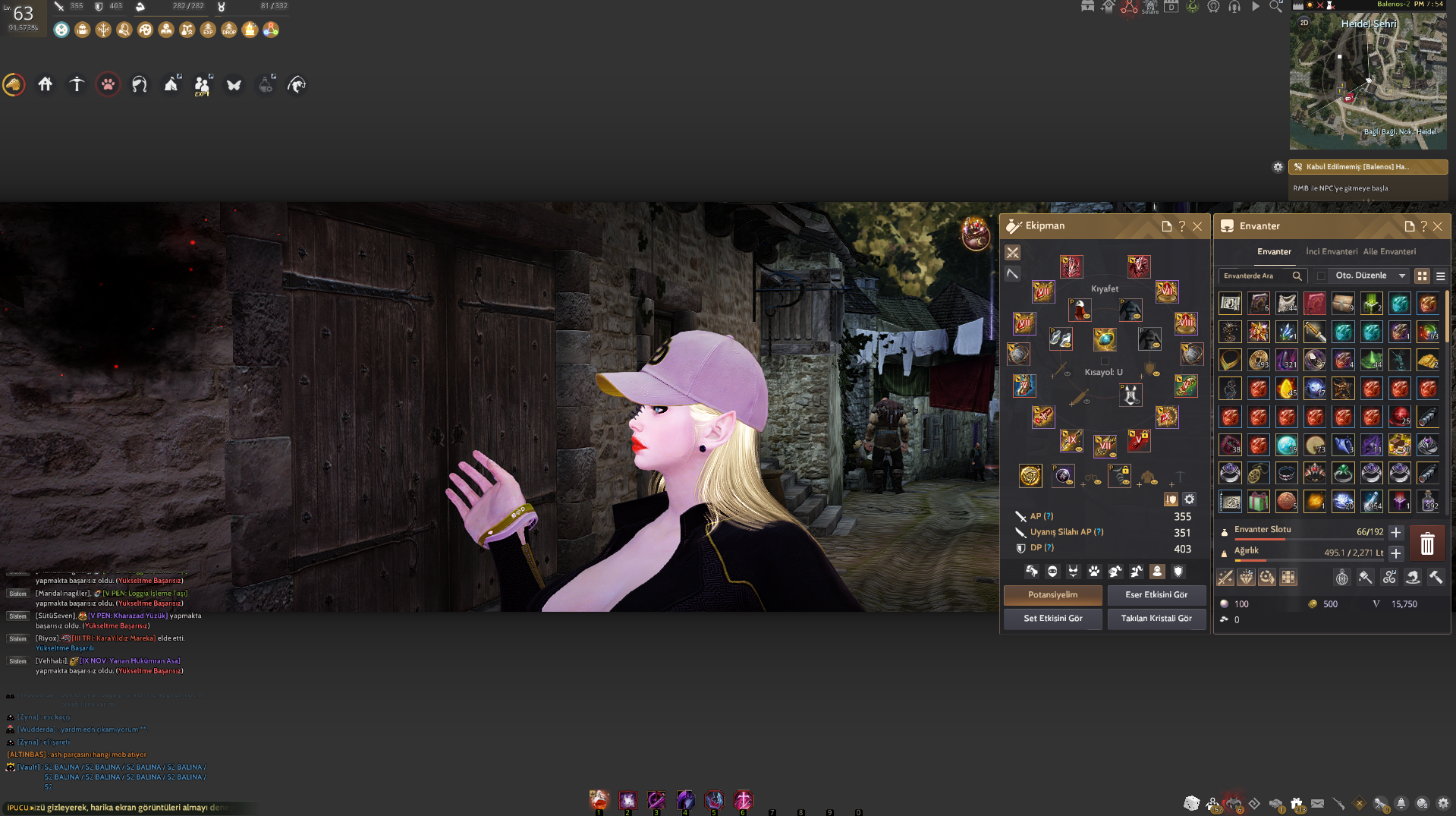Open the tent campsite icon
The width and height of the screenshot is (1456, 816).
171,84
